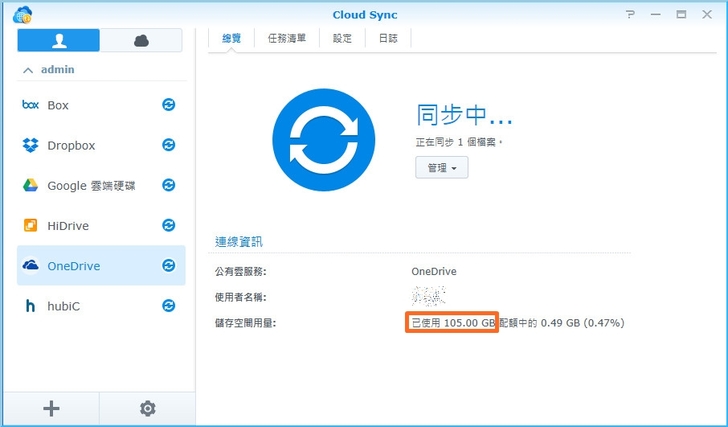Select the OneDrive connection
728x427 pixels.
coord(73,266)
